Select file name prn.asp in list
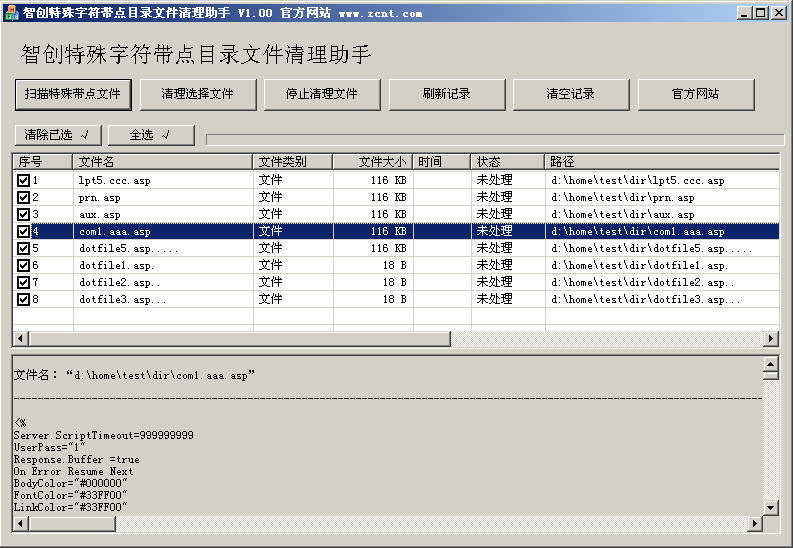The height and width of the screenshot is (548, 794). pyautogui.click(x=100, y=198)
